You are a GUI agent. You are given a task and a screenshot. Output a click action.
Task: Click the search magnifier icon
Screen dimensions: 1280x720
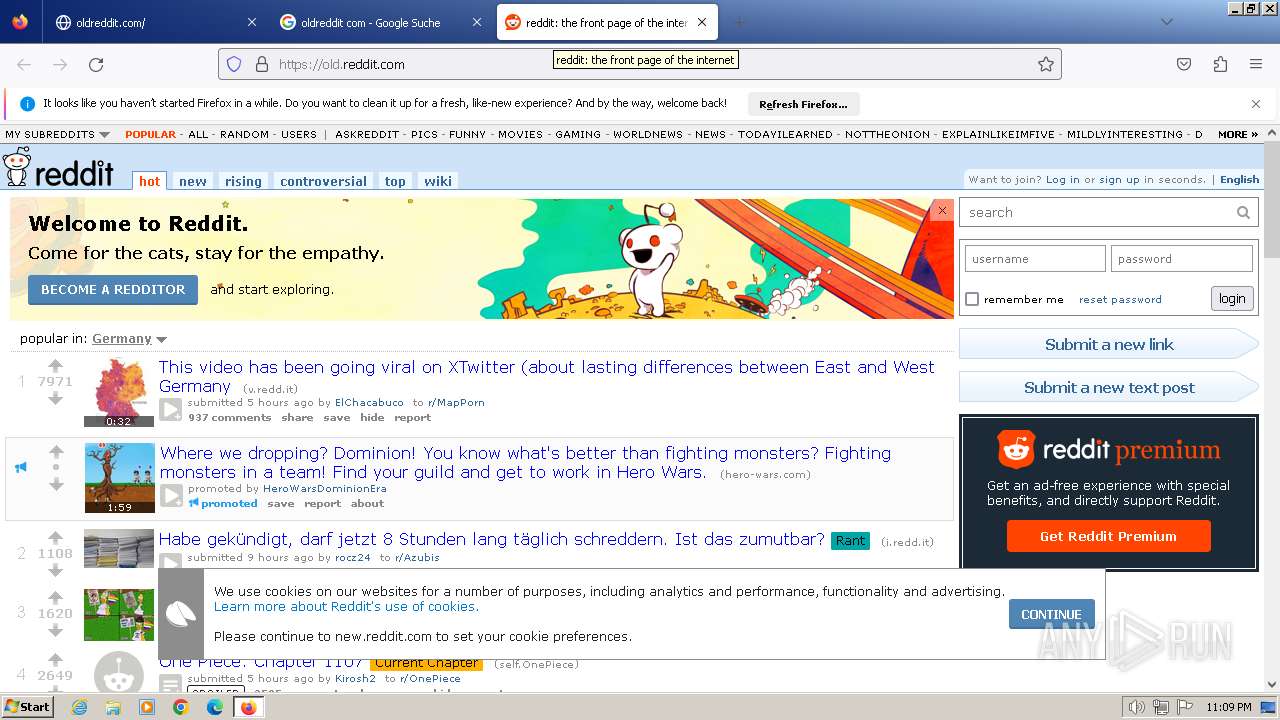pyautogui.click(x=1243, y=212)
